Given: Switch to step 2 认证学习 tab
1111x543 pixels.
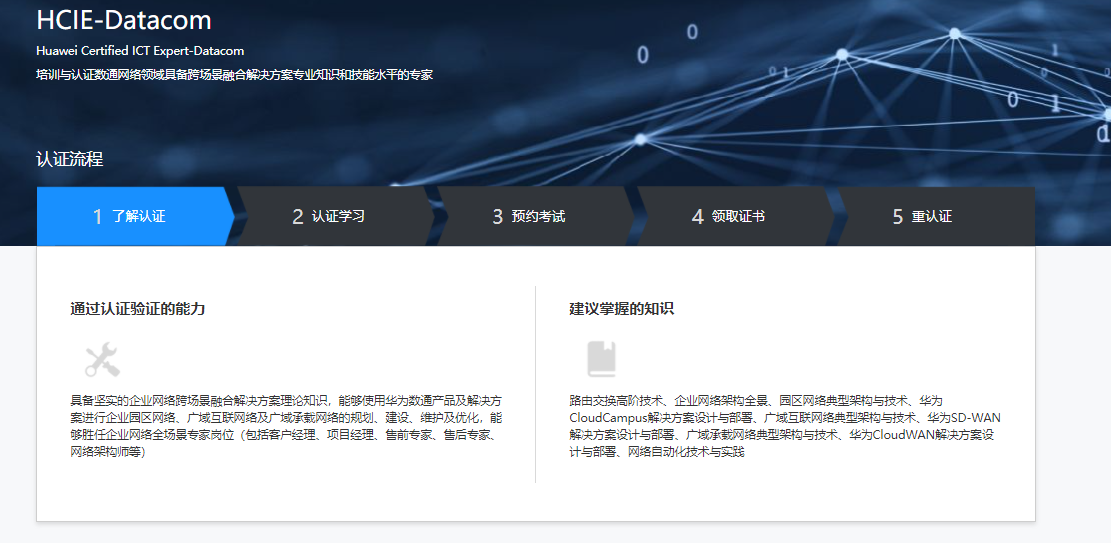Looking at the screenshot, I should [335, 216].
